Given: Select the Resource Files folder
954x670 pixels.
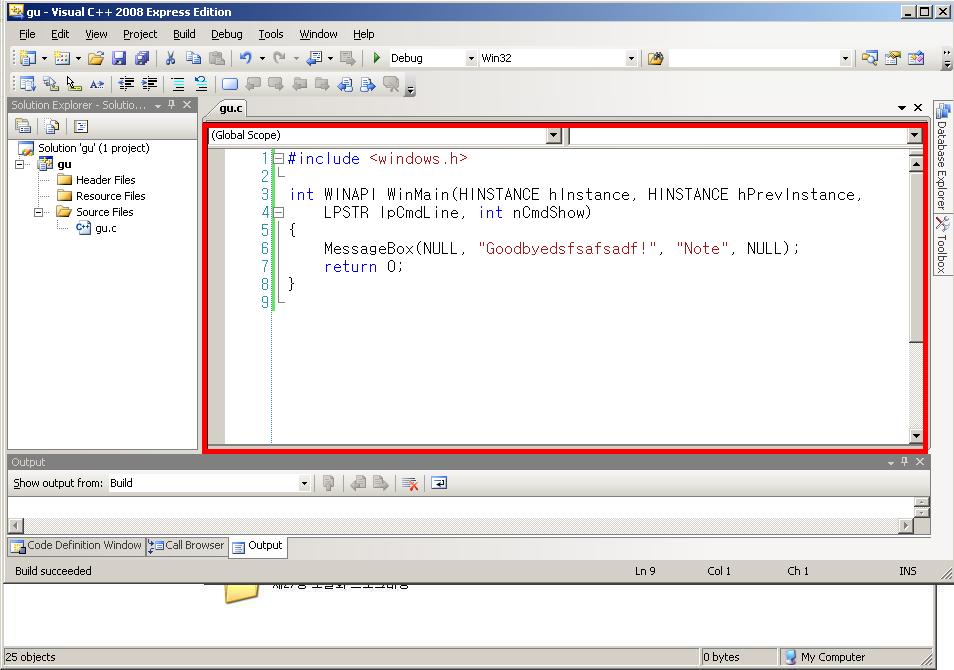Looking at the screenshot, I should 111,196.
